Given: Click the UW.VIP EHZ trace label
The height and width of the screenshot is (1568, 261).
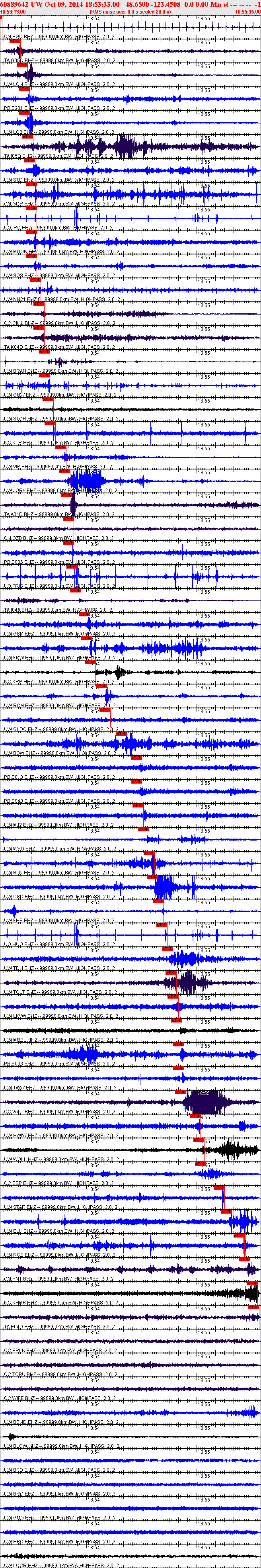Looking at the screenshot, I should (58, 467).
